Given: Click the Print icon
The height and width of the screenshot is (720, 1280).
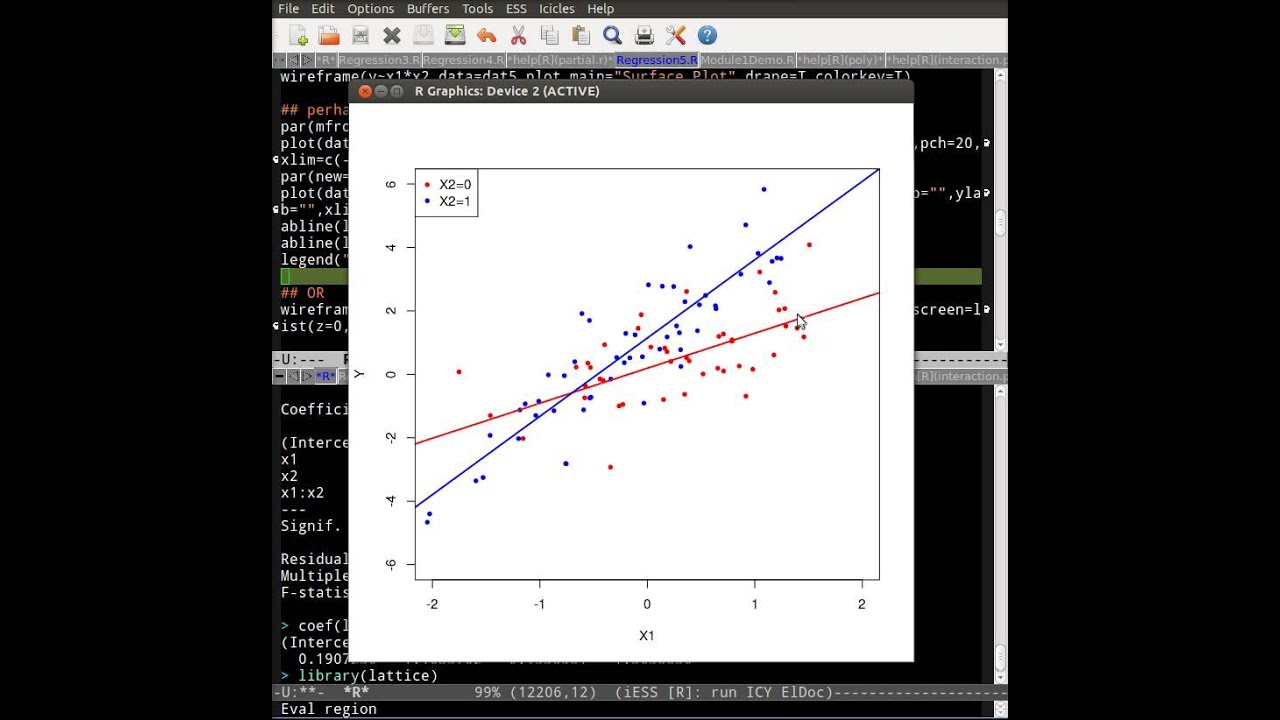Looking at the screenshot, I should coord(644,36).
